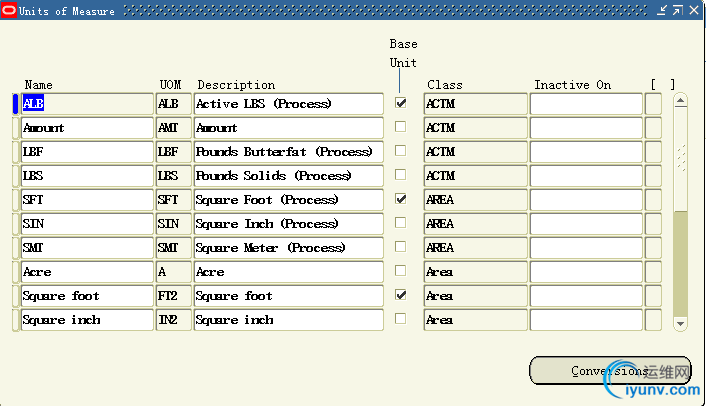This screenshot has height=406, width=706.
Task: Click Inactive On field for SMT row
Action: tap(586, 248)
